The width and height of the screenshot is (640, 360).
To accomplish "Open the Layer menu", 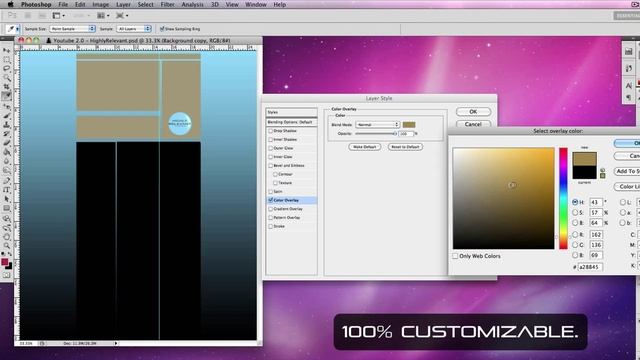I will [x=123, y=4].
